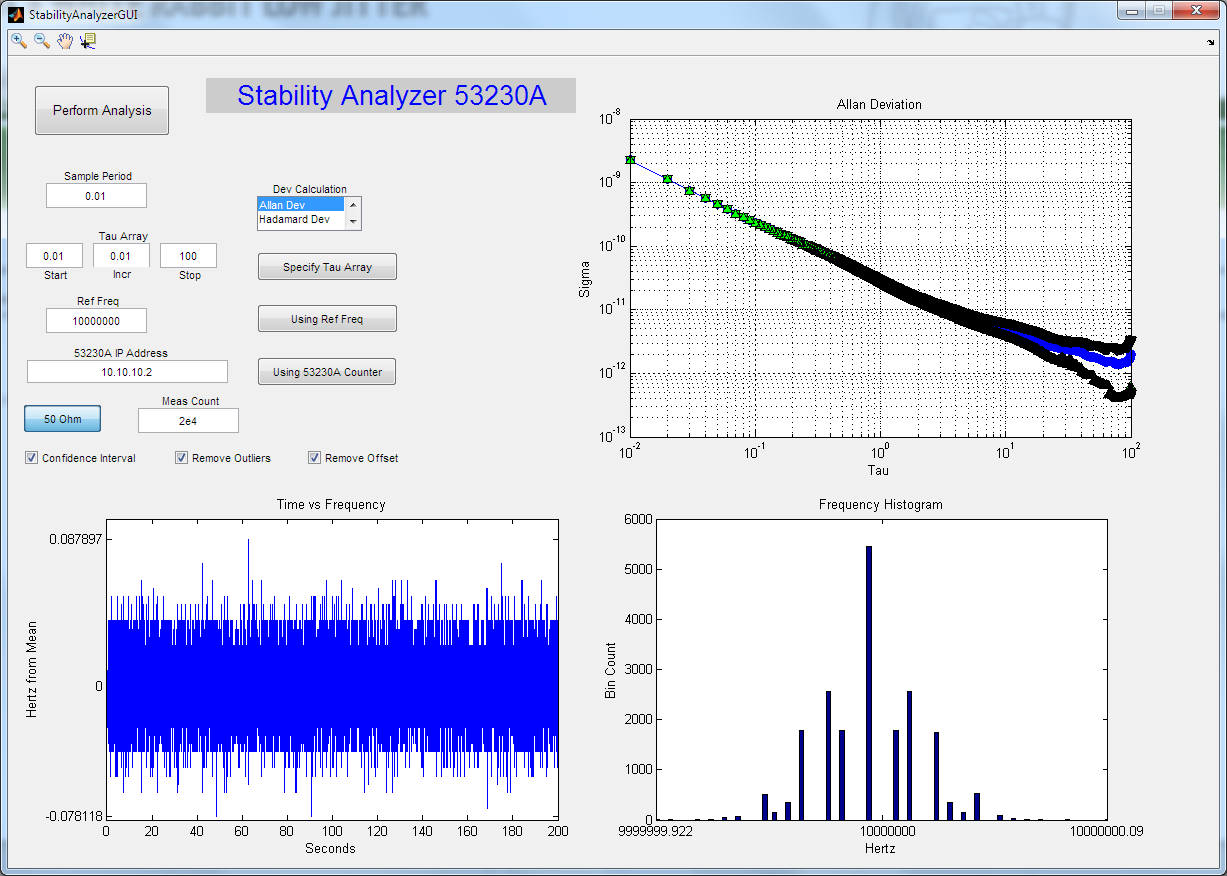The image size is (1227, 876).
Task: Click the Perform Analysis button
Action: (x=102, y=110)
